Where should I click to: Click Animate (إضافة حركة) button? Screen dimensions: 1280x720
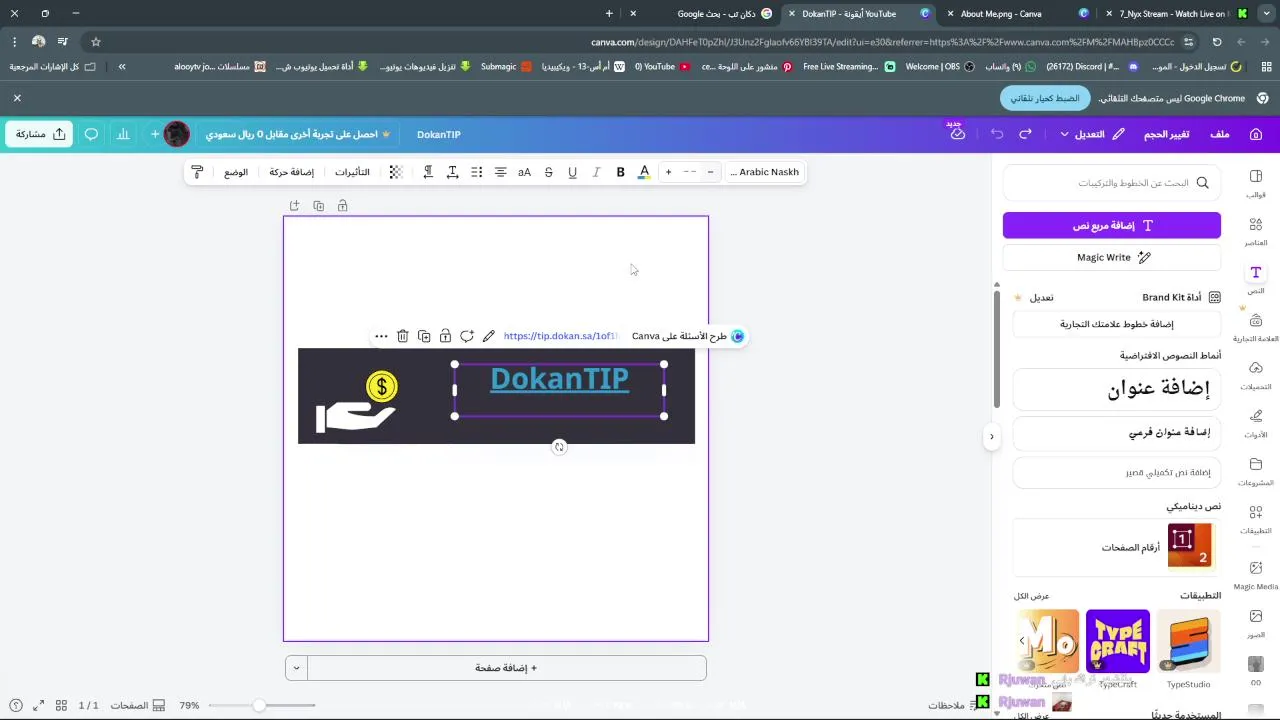tap(291, 172)
